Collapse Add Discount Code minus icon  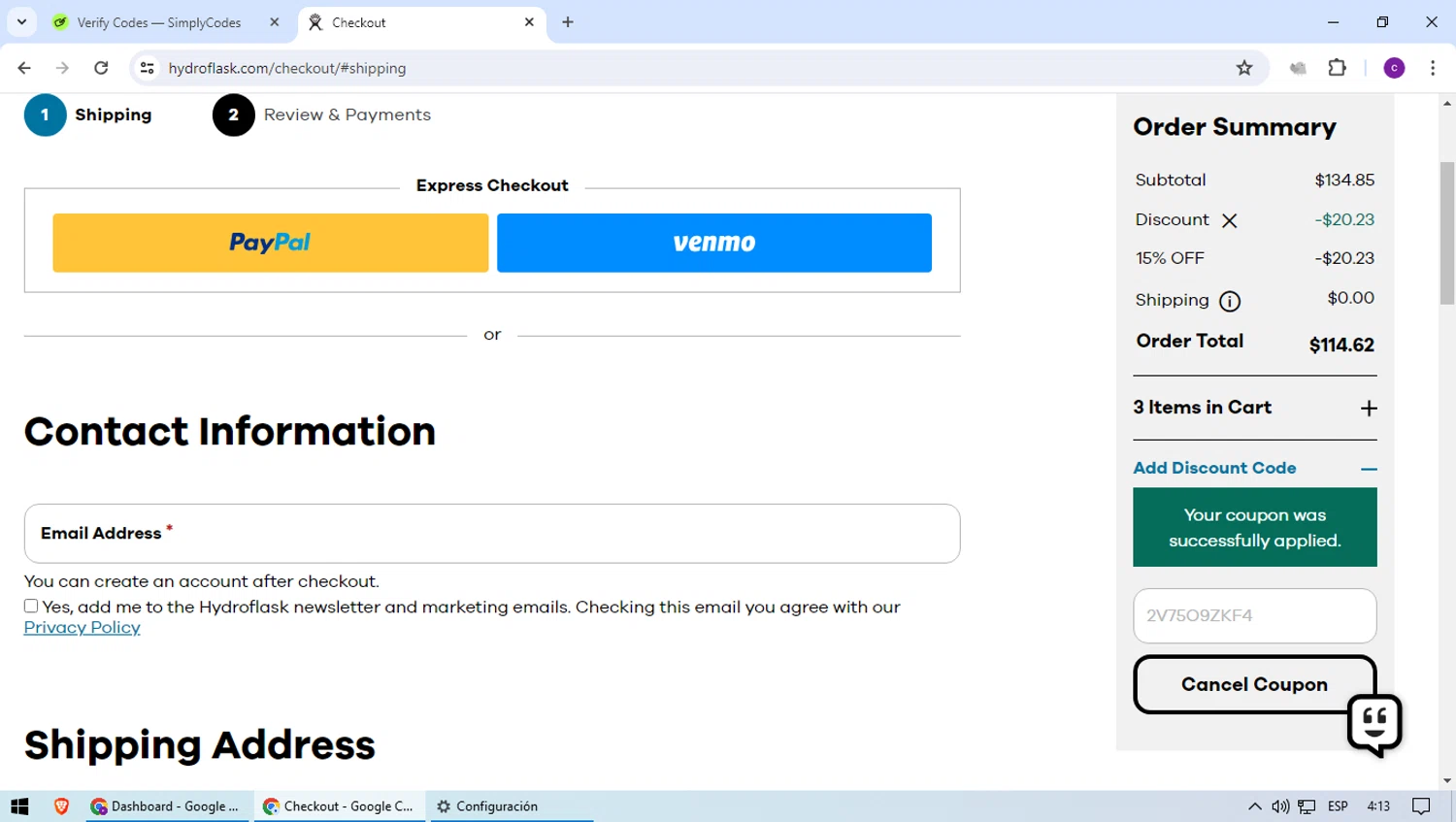pyautogui.click(x=1369, y=469)
